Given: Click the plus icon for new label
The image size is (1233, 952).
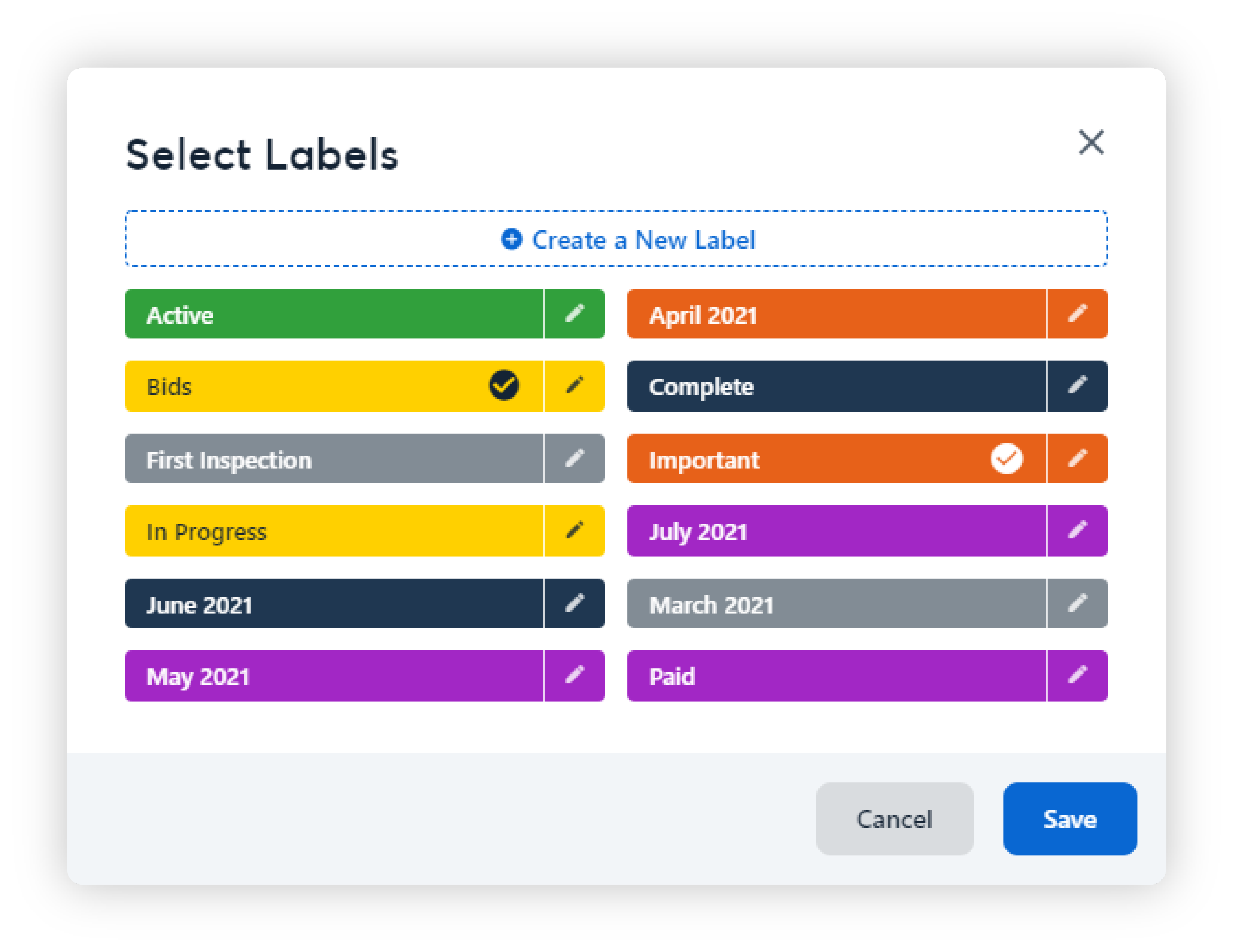Looking at the screenshot, I should 512,239.
